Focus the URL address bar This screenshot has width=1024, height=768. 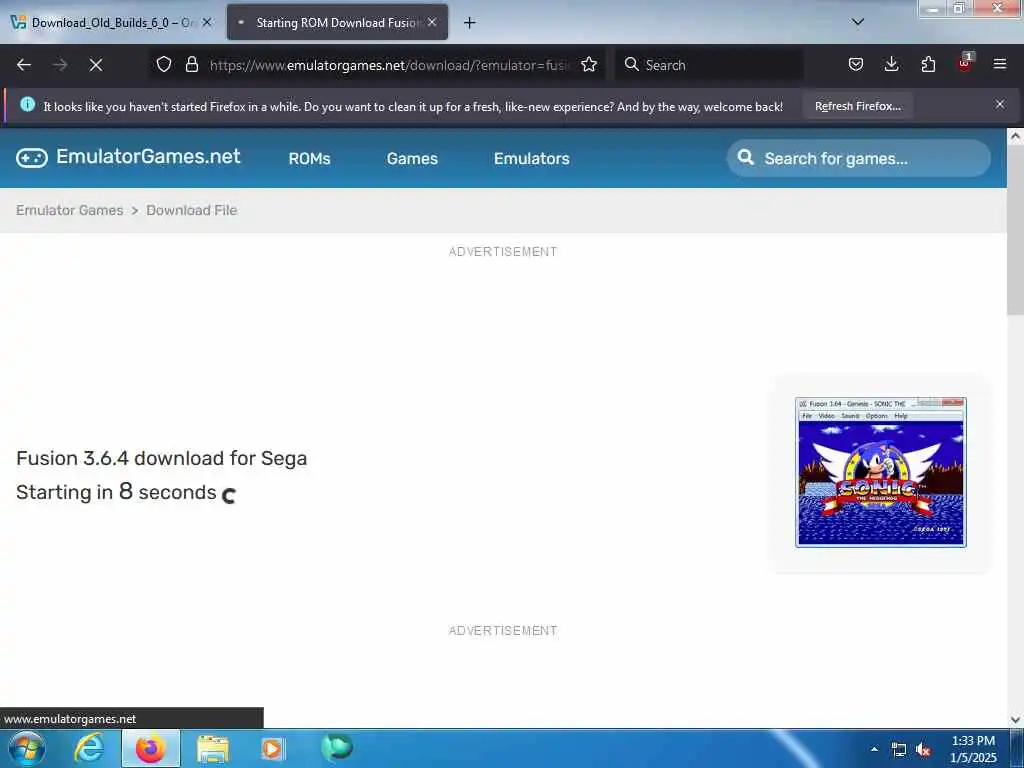pos(389,65)
